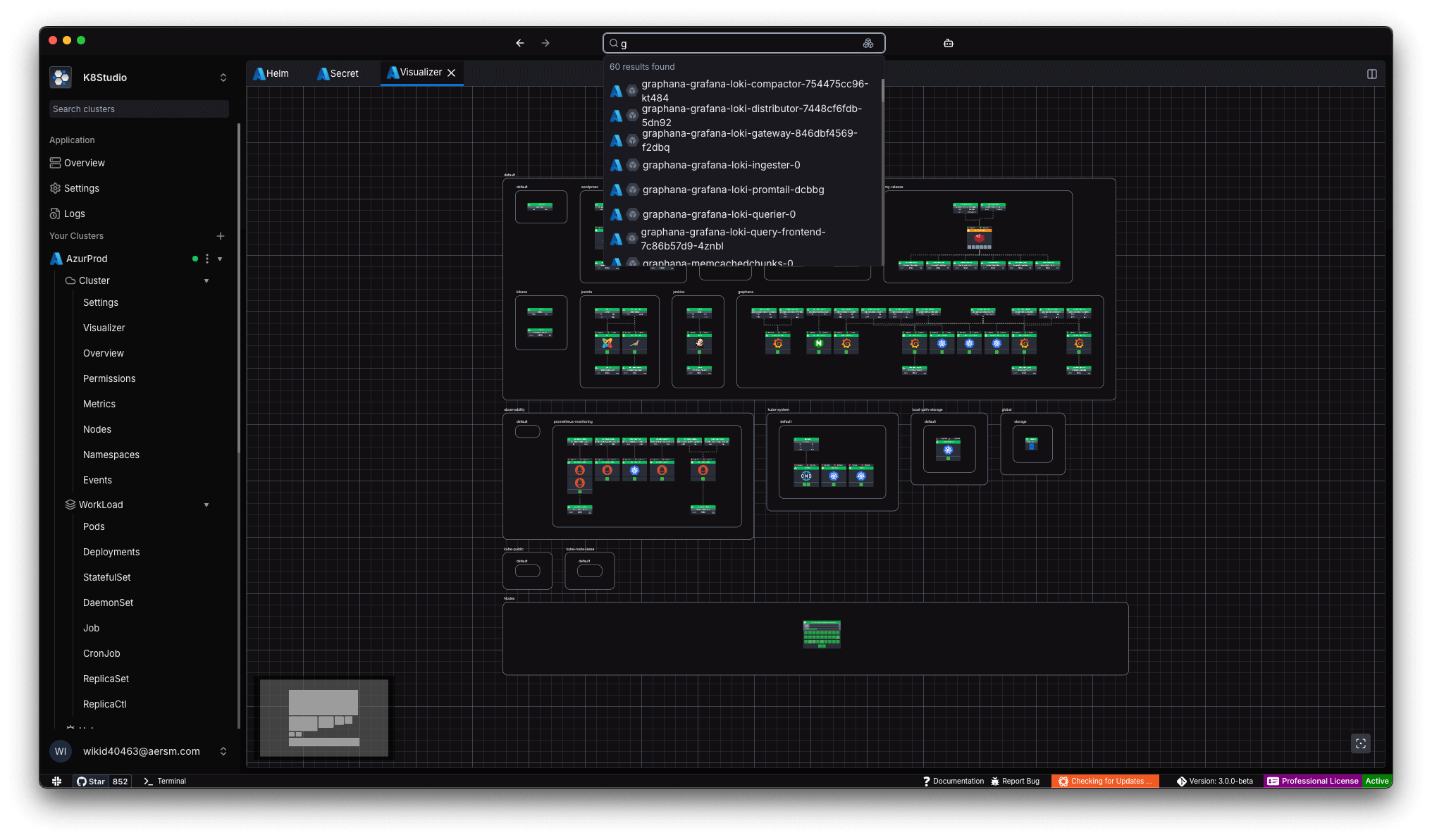
Task: Click the fit-to-screen icon in the canvas corner
Action: point(1361,743)
